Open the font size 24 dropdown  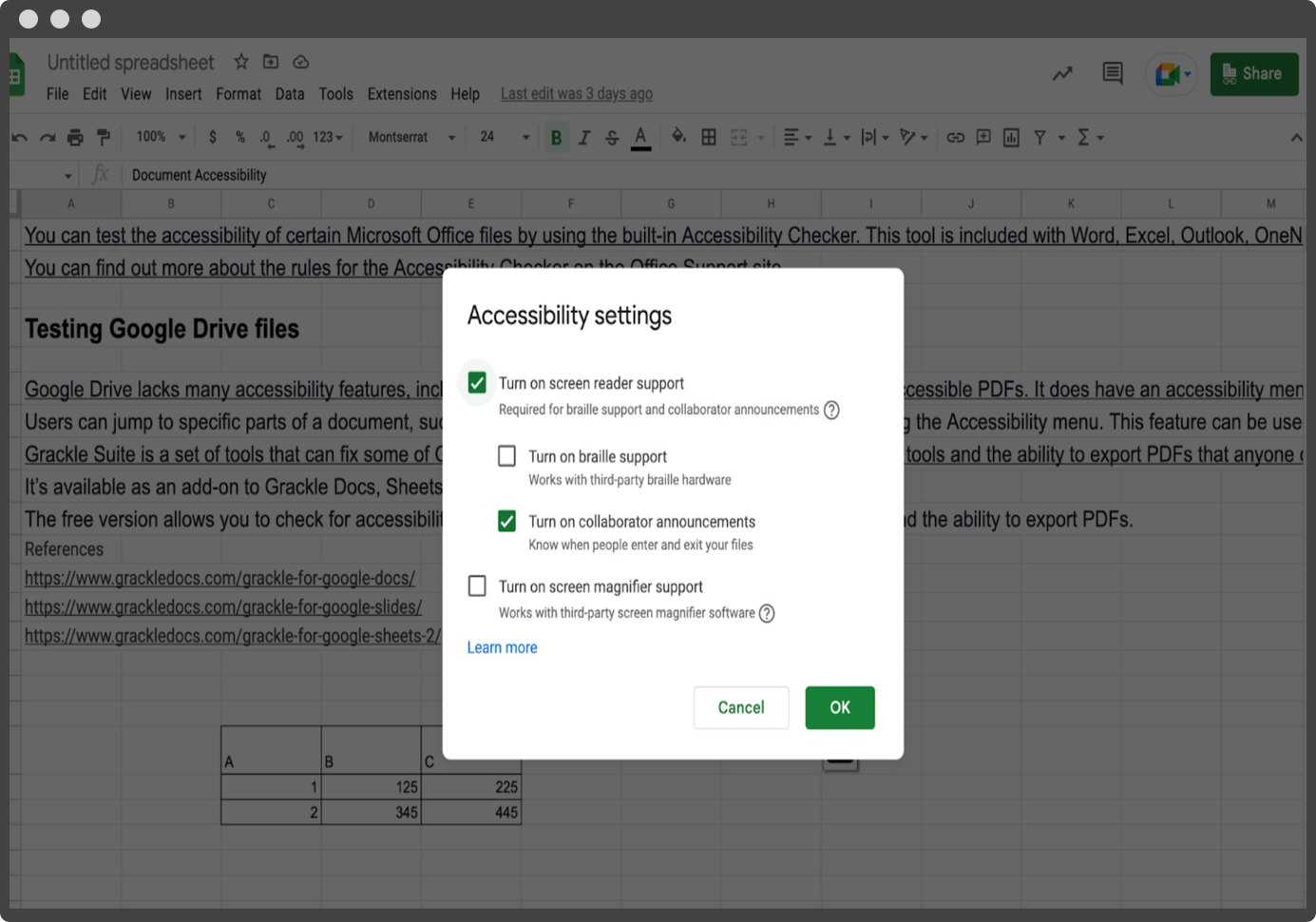[x=504, y=137]
